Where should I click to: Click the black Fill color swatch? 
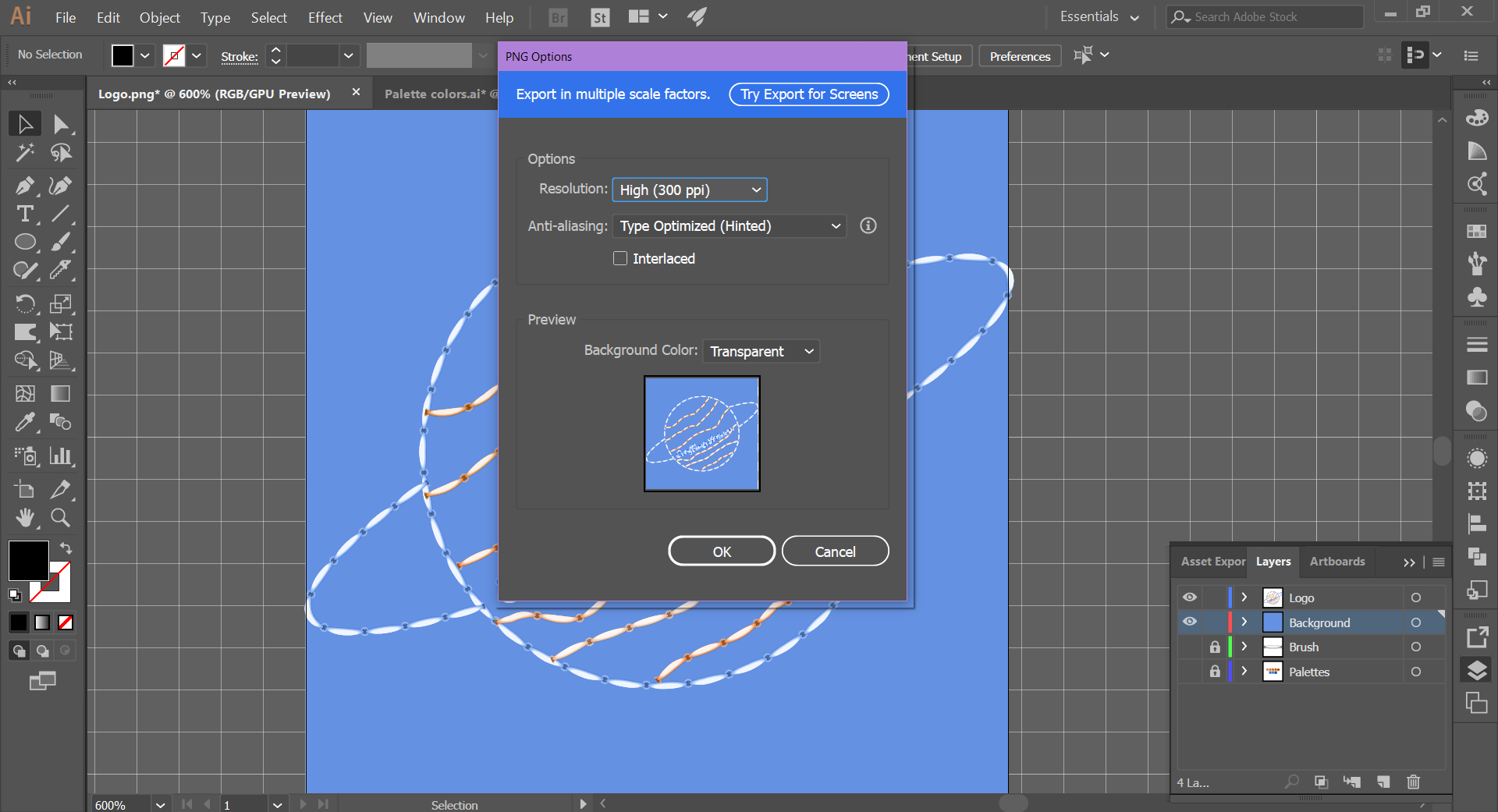pos(29,560)
